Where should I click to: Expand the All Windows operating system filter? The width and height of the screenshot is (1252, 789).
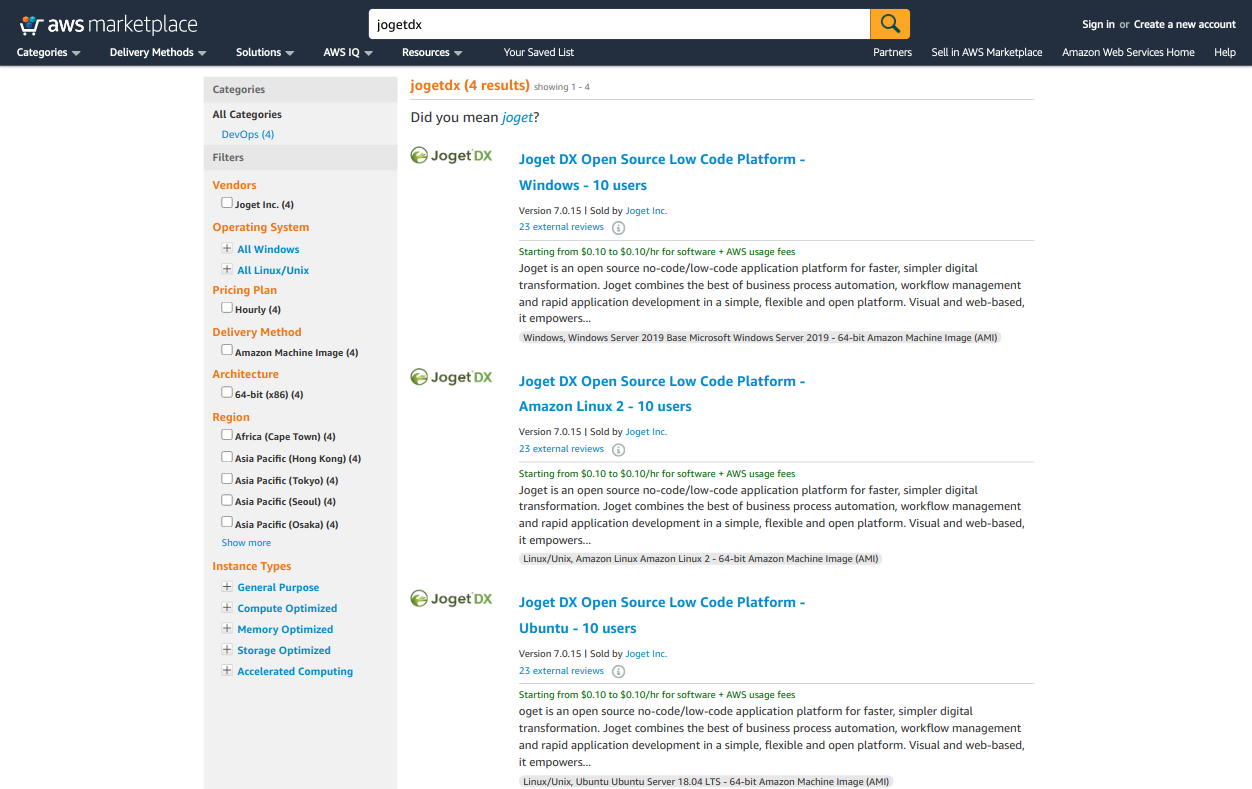(x=227, y=249)
